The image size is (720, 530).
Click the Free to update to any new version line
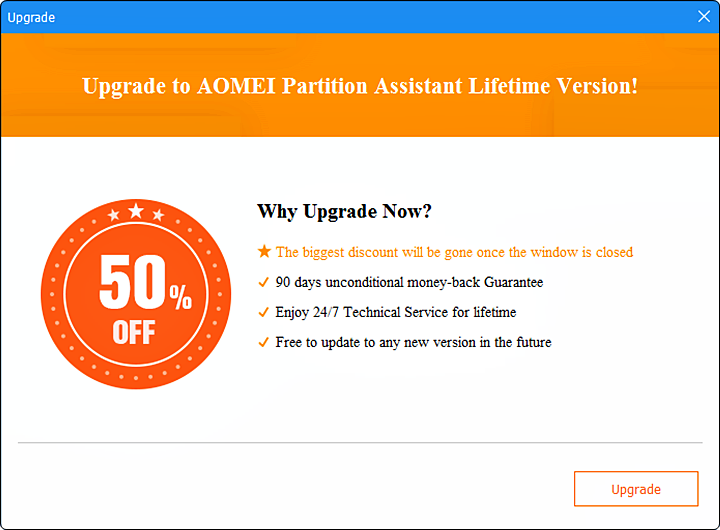tap(413, 342)
